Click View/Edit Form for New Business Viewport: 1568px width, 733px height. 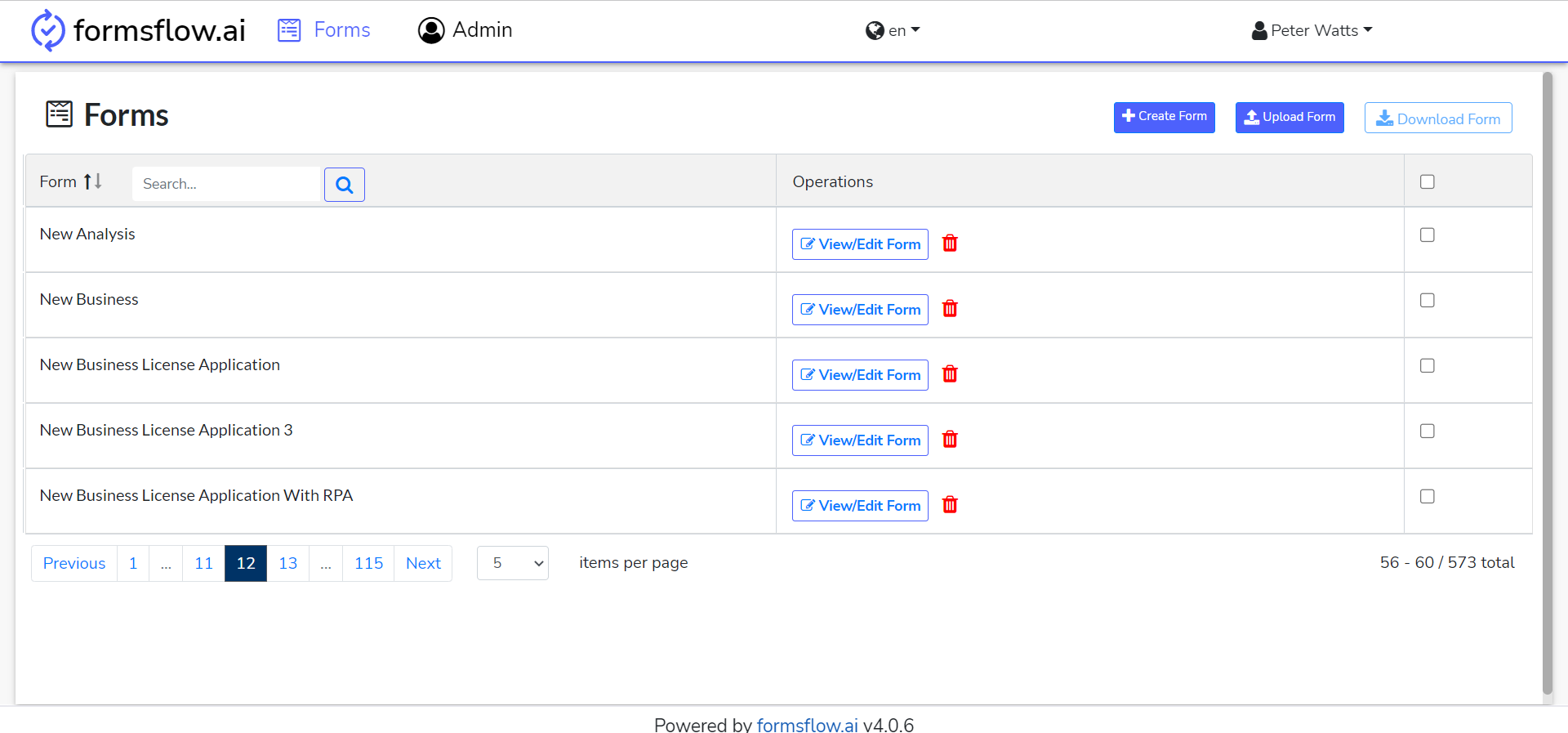point(860,310)
